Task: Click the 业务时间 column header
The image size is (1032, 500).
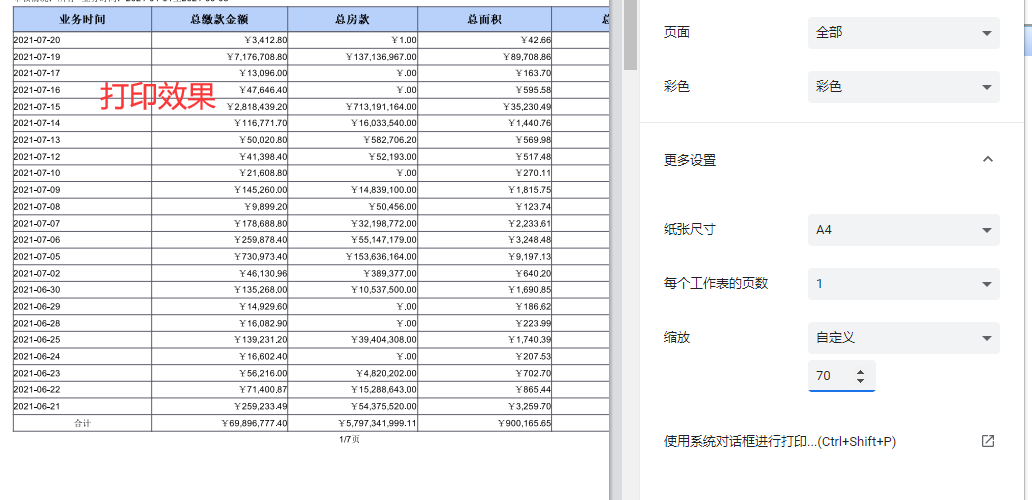Action: pyautogui.click(x=82, y=19)
